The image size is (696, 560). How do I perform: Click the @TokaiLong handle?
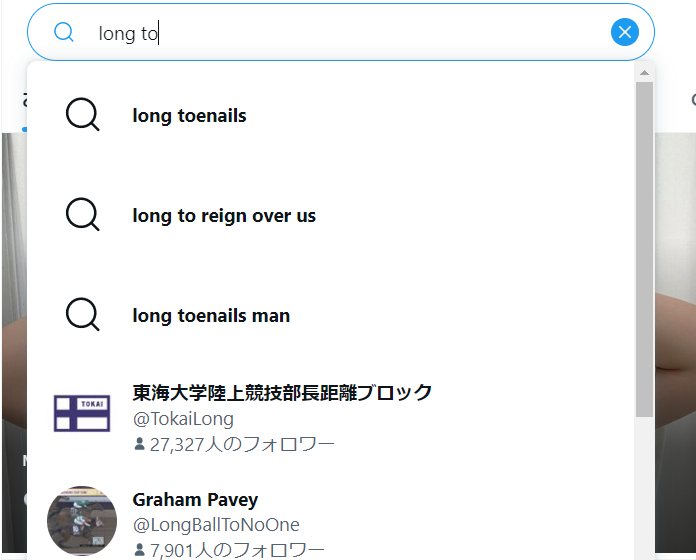183,419
